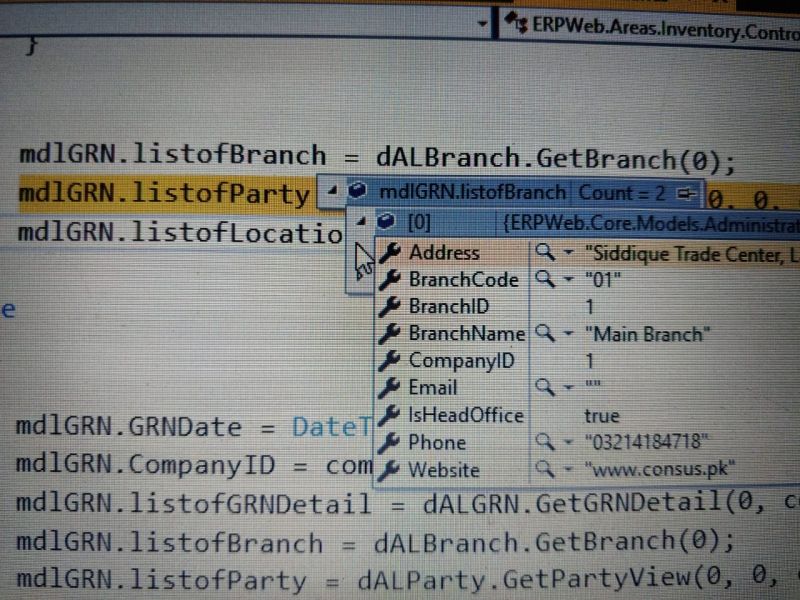Click the wrench icon for CompanyID property

(390, 360)
